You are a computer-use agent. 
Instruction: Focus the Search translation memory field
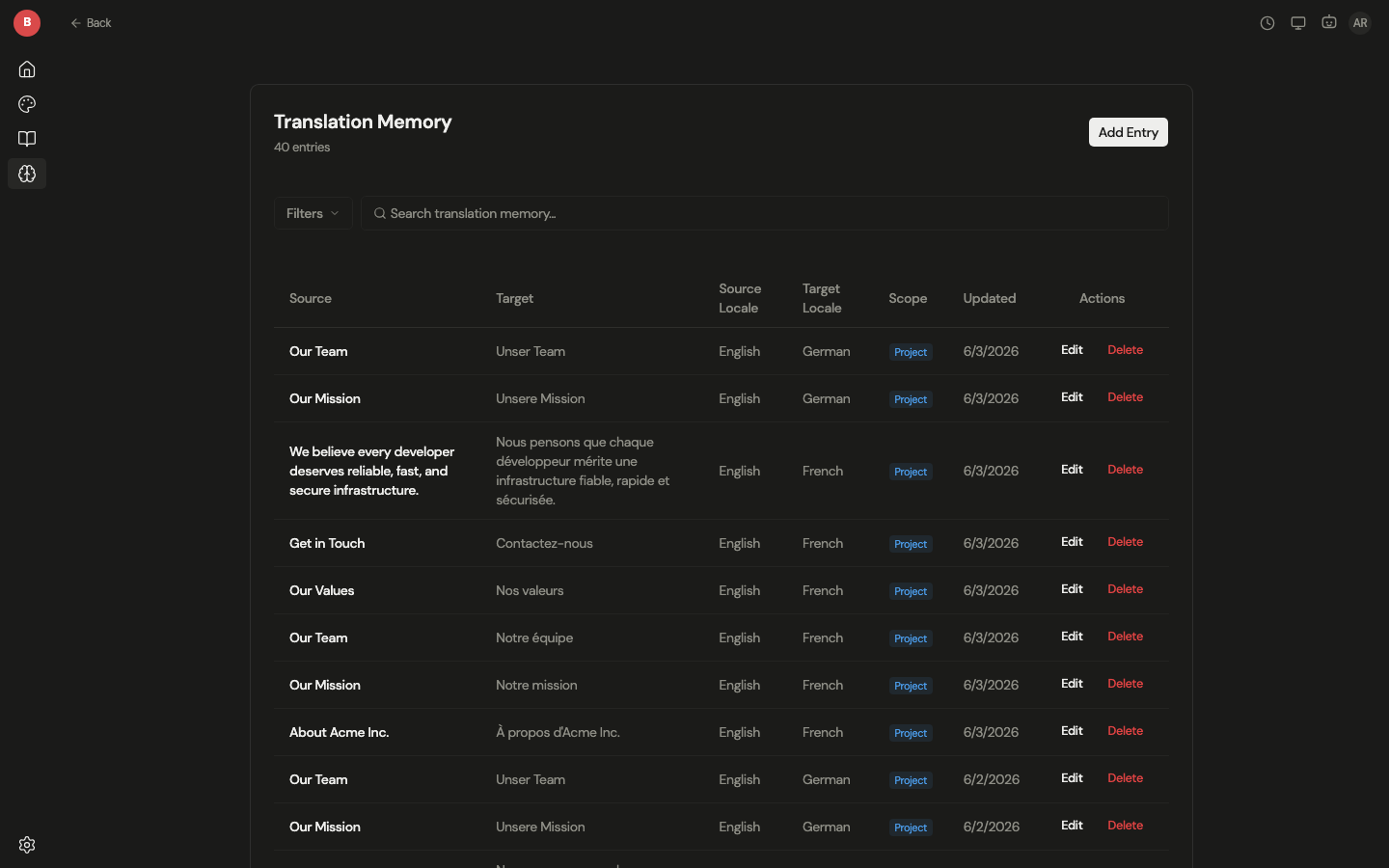tap(765, 213)
